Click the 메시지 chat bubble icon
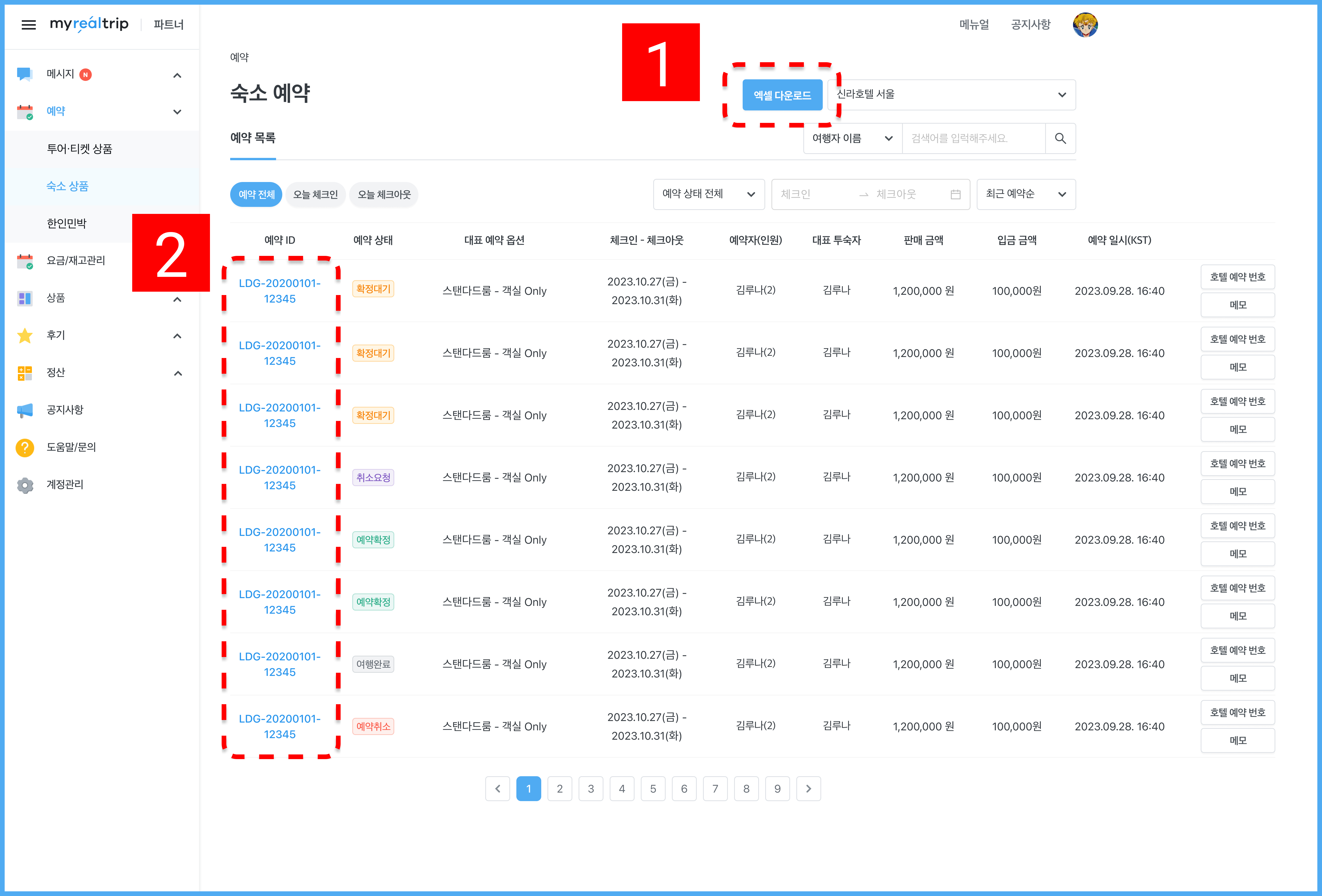 [x=24, y=74]
